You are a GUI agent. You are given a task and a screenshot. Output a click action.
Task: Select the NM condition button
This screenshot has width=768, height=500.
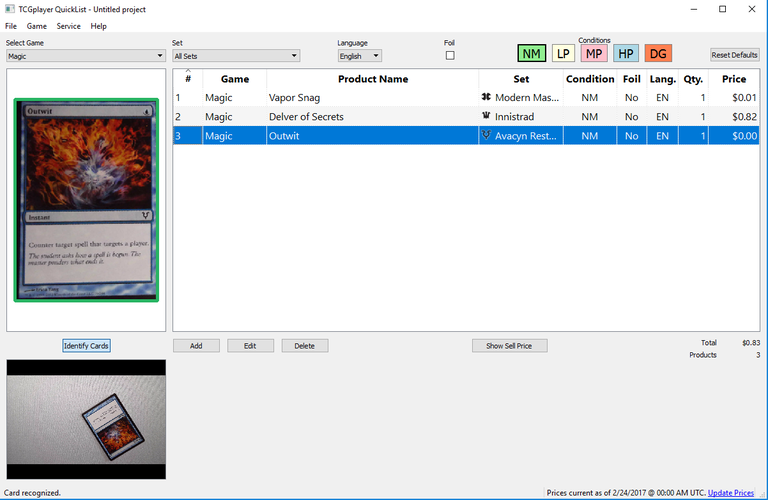pyautogui.click(x=531, y=53)
